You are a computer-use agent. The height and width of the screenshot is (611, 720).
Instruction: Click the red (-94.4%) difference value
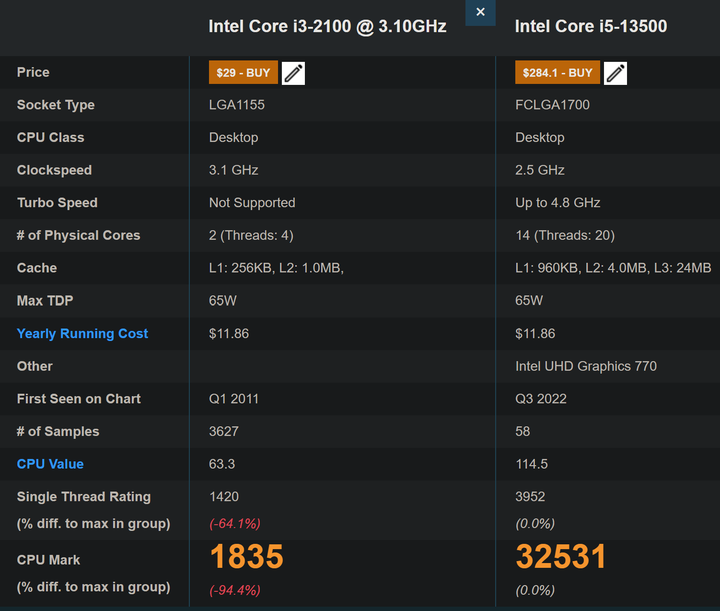(235, 590)
